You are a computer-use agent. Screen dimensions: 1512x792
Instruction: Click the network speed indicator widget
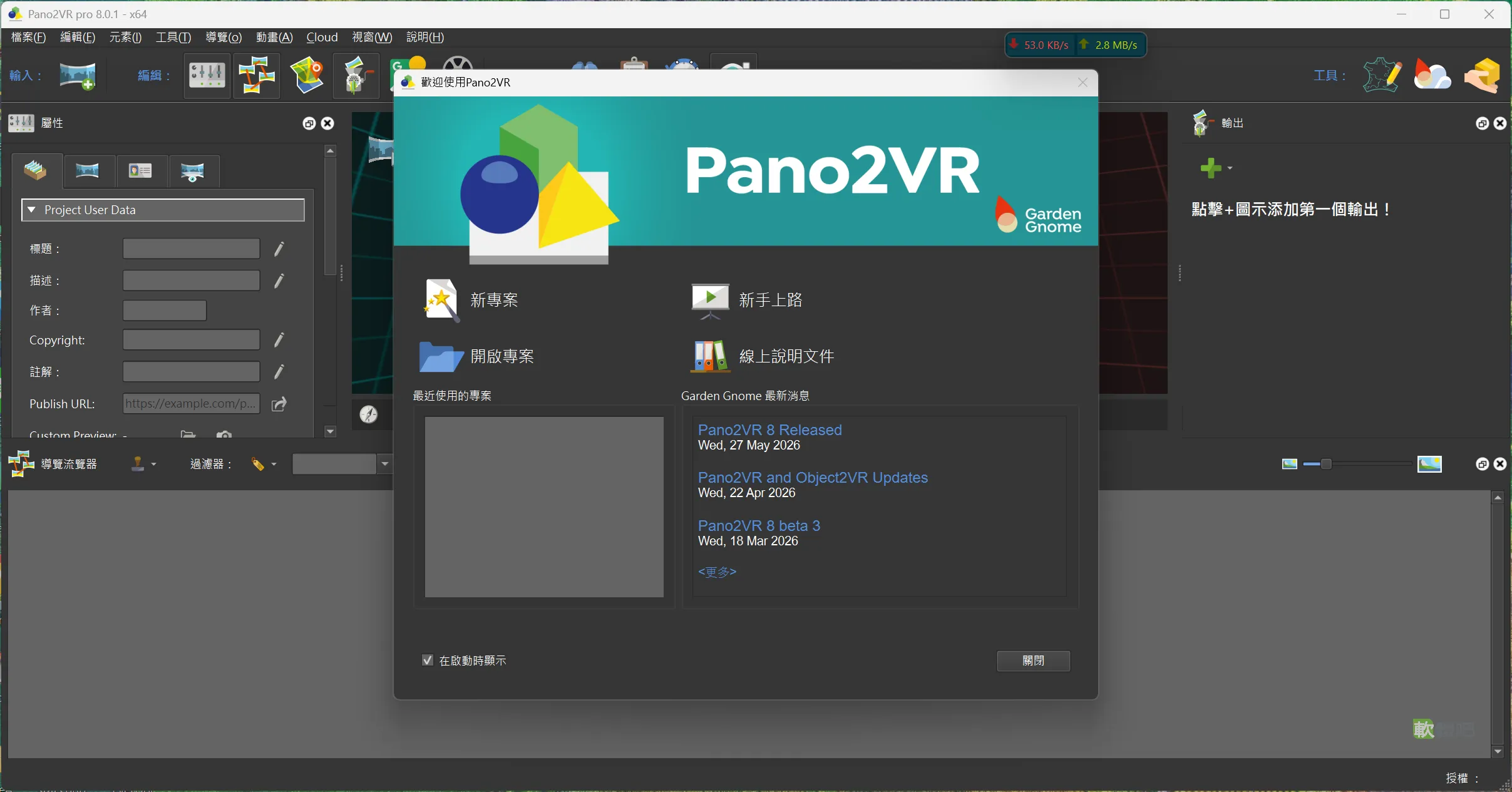click(1076, 45)
